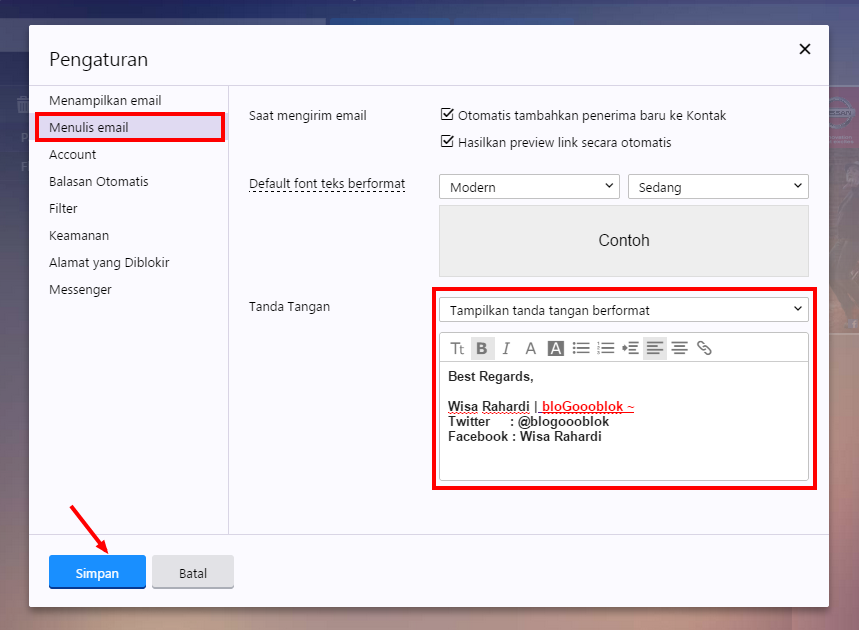Screen dimensions: 859x630
Task: Open Keamanan settings section
Action: click(x=79, y=236)
